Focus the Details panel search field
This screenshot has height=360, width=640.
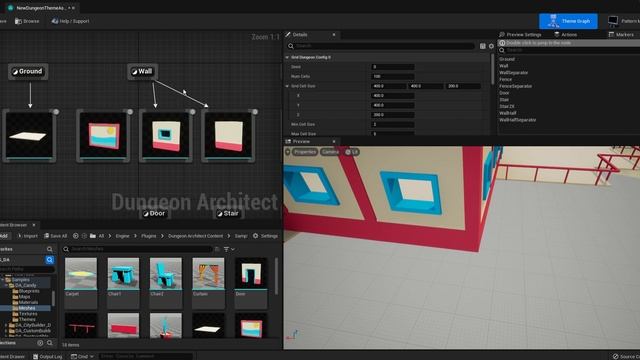[381, 46]
